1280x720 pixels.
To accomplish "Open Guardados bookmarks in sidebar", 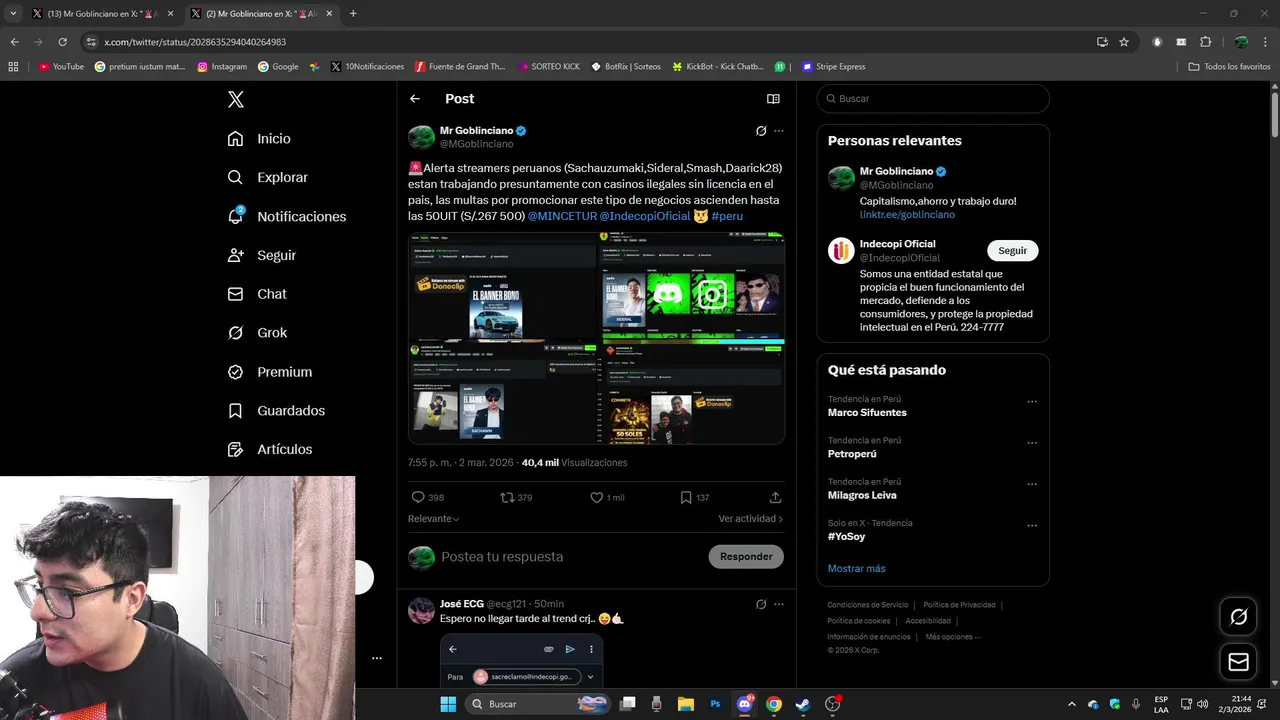I will pos(276,410).
